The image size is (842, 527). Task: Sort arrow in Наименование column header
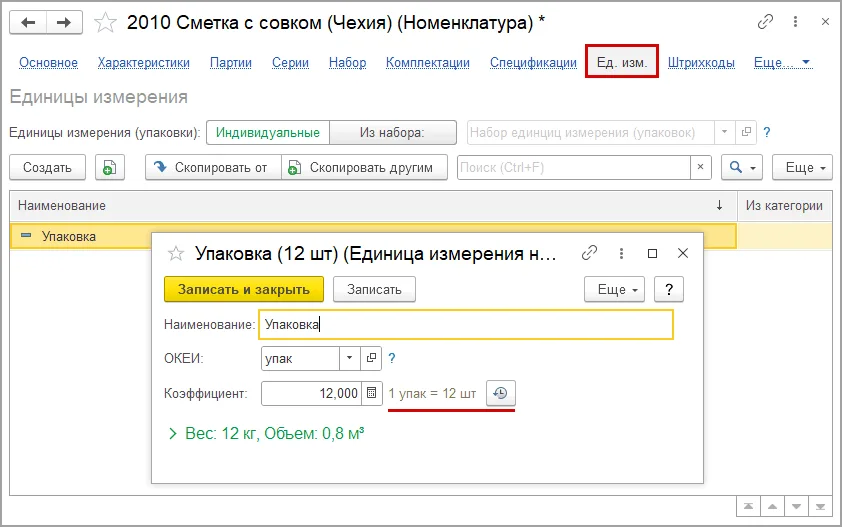pos(719,205)
